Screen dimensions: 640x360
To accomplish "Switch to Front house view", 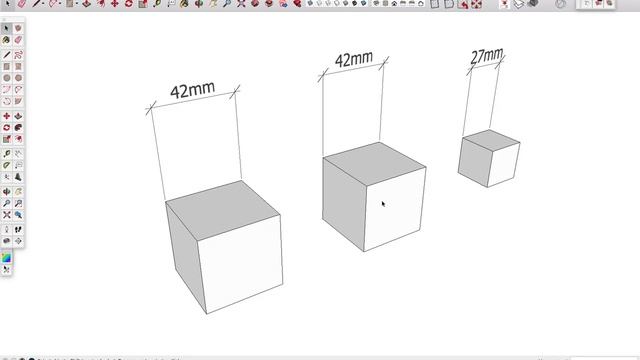I will pyautogui.click(x=394, y=3).
